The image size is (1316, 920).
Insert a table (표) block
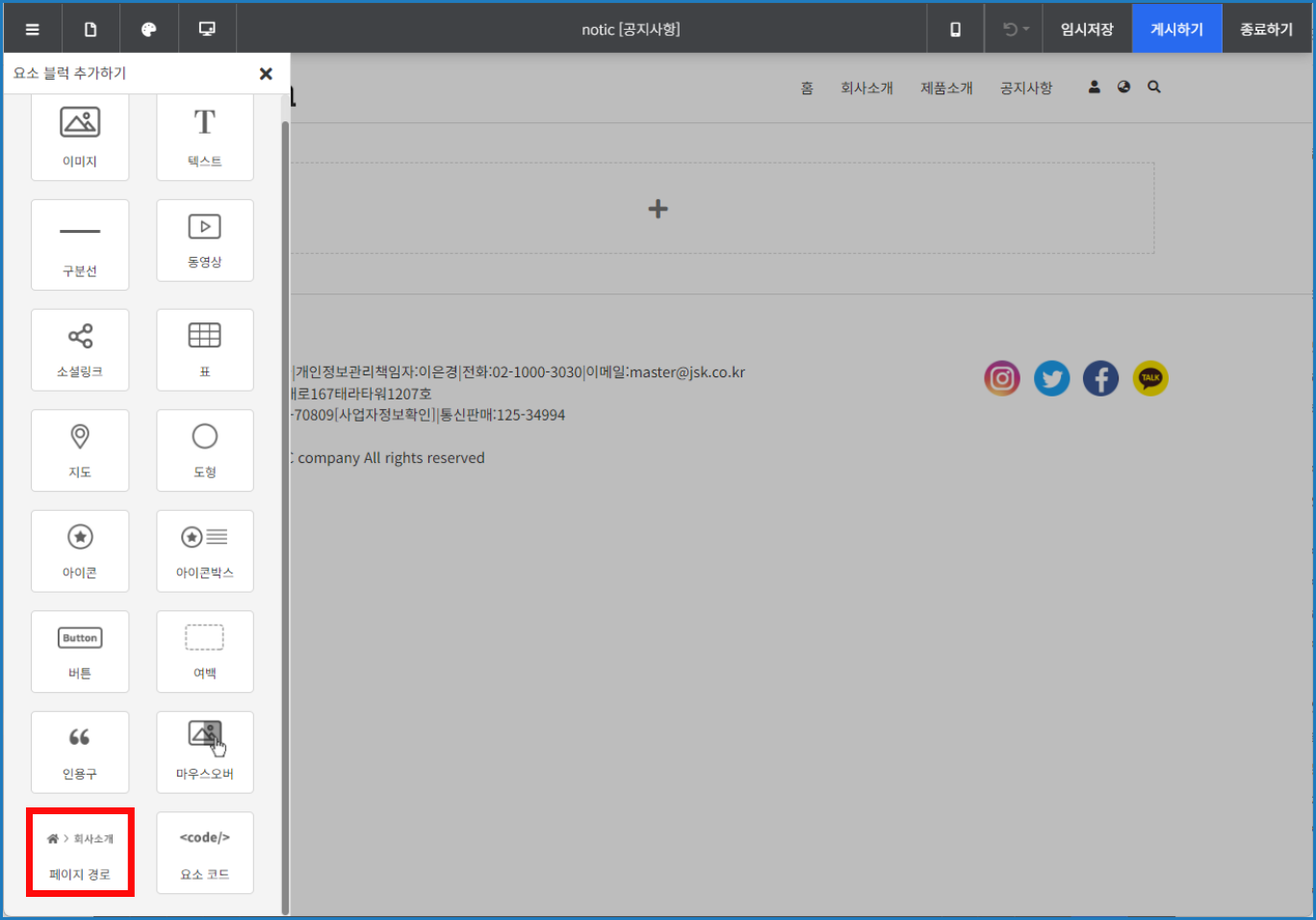[205, 349]
